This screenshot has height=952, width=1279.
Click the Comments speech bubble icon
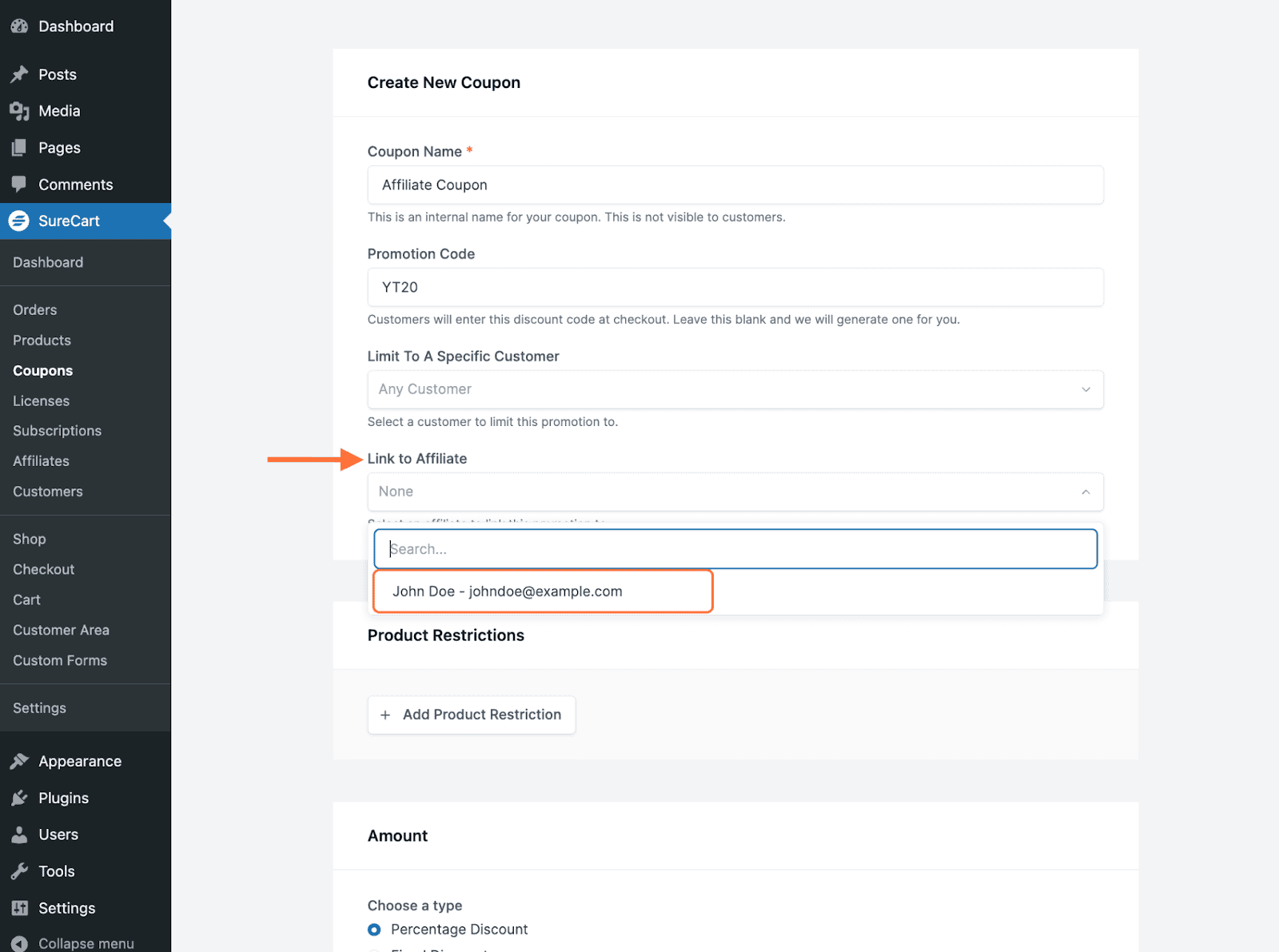tap(19, 184)
